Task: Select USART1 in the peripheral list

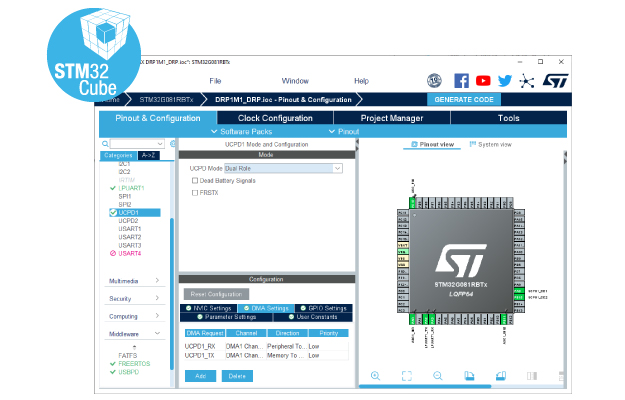Action: coord(130,229)
